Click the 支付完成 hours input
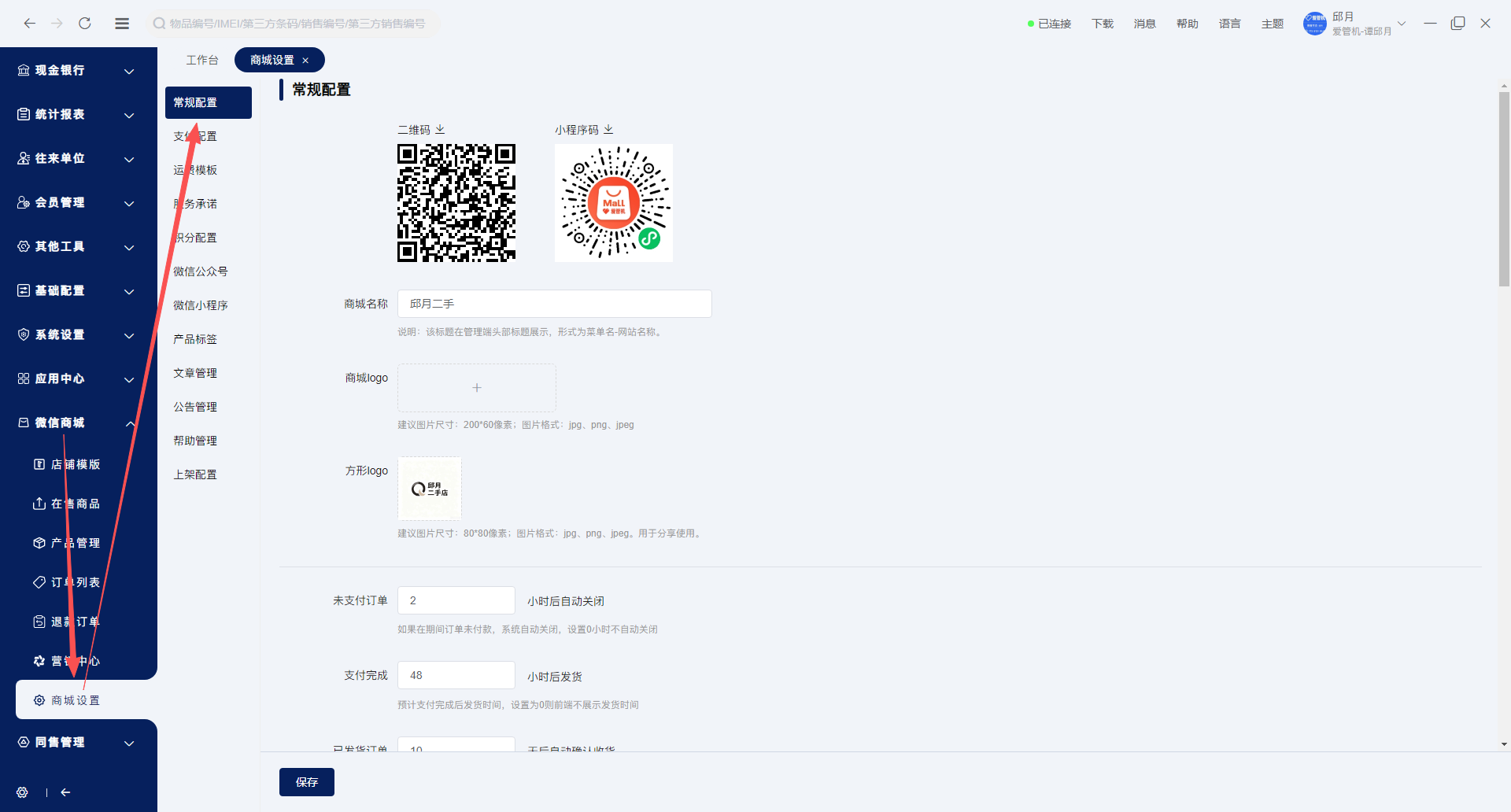 (456, 675)
